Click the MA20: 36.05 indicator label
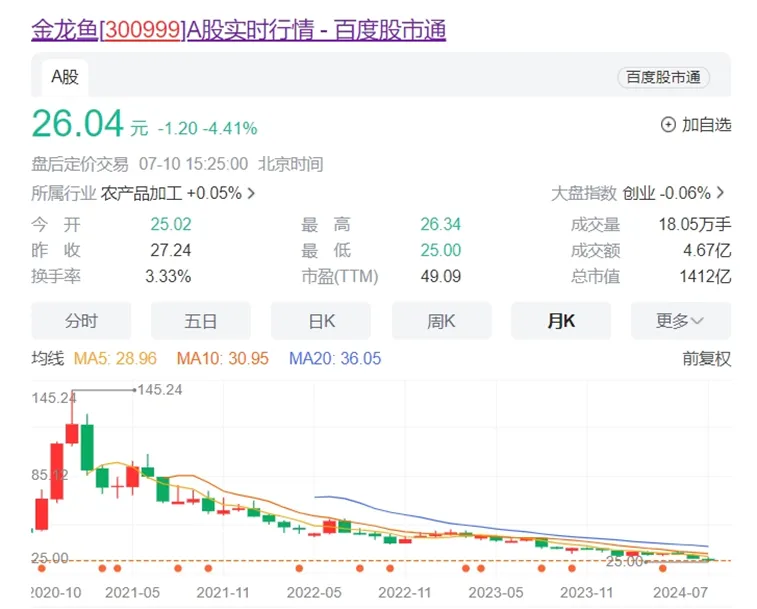This screenshot has height=609, width=757. (335, 359)
